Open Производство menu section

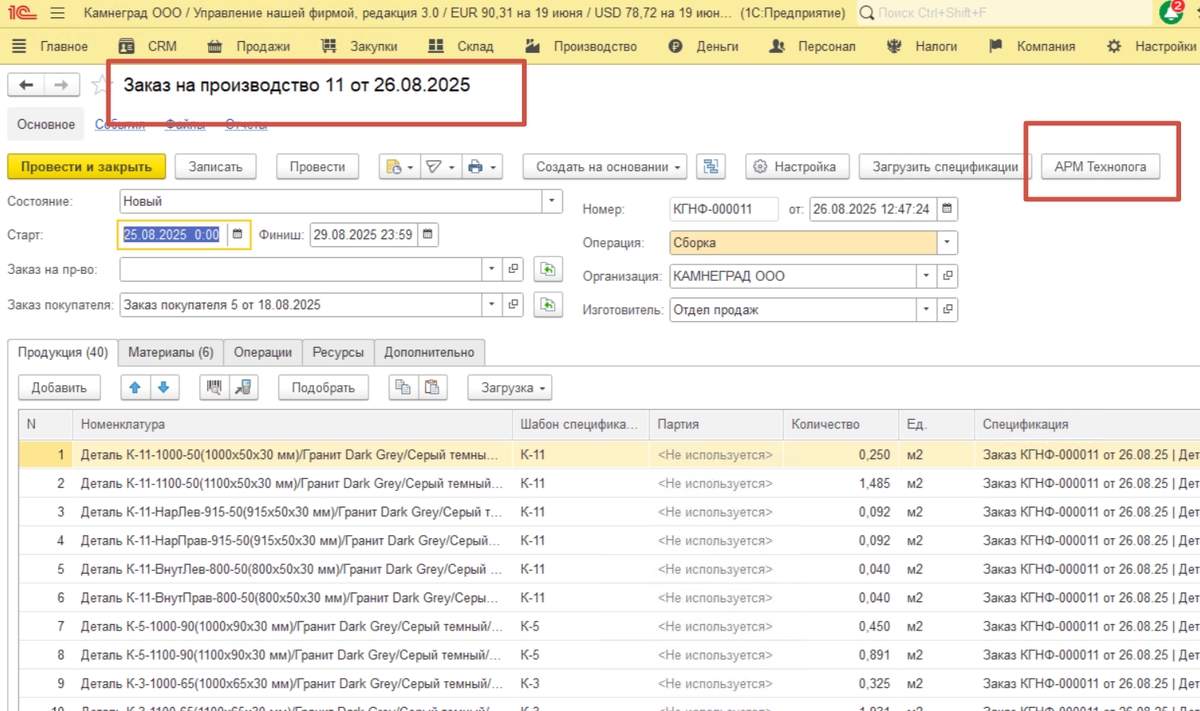pos(583,46)
